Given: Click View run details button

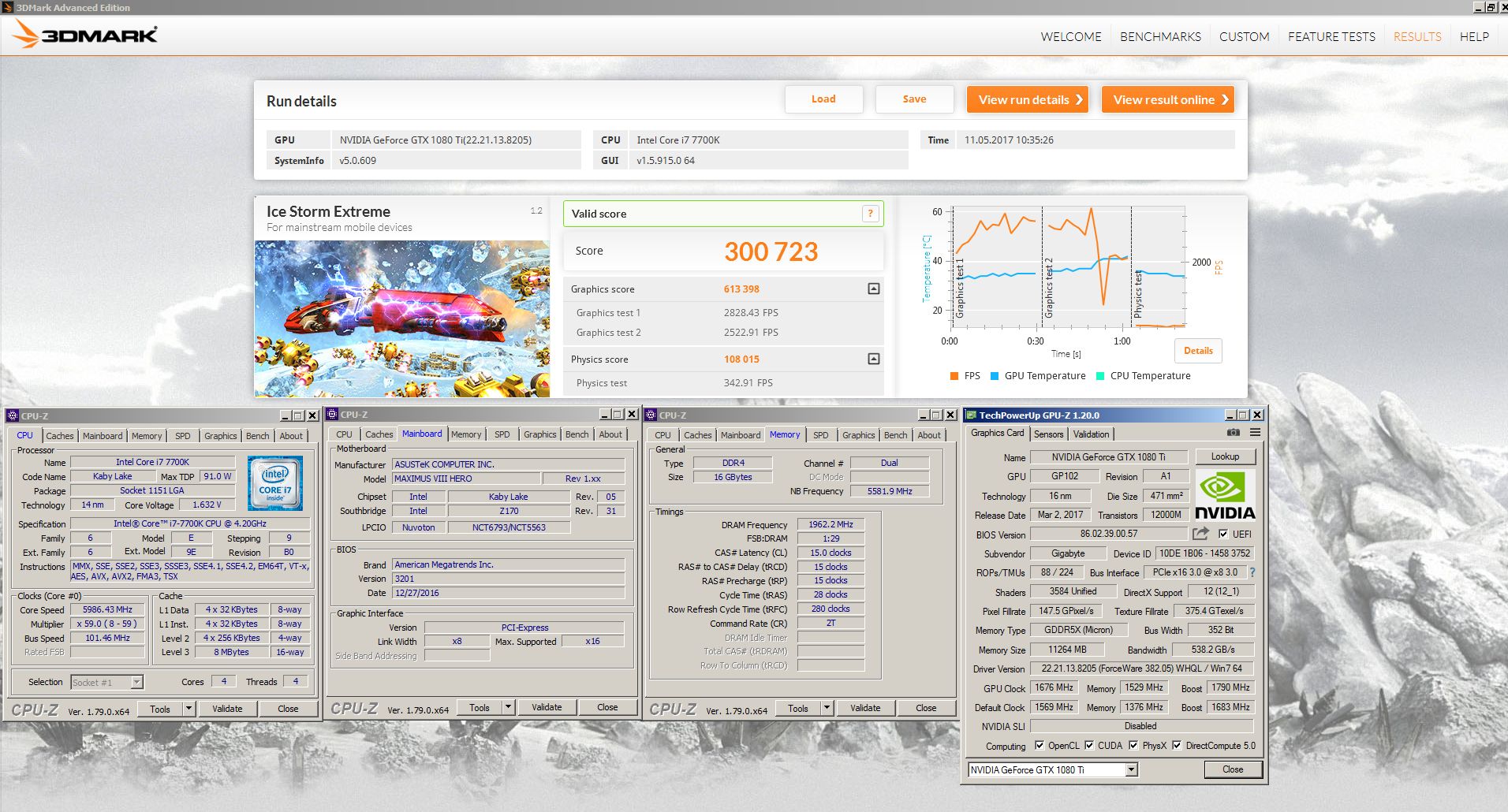Looking at the screenshot, I should tap(1028, 99).
